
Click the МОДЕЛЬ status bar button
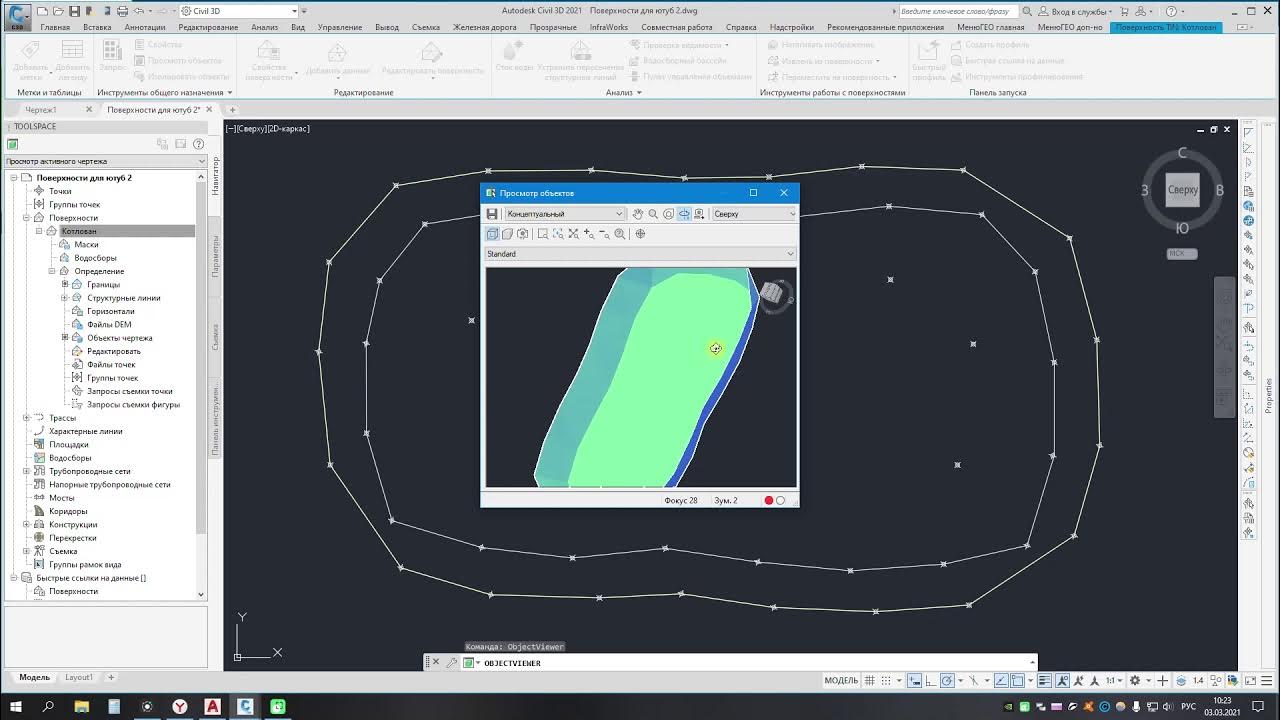pos(840,680)
